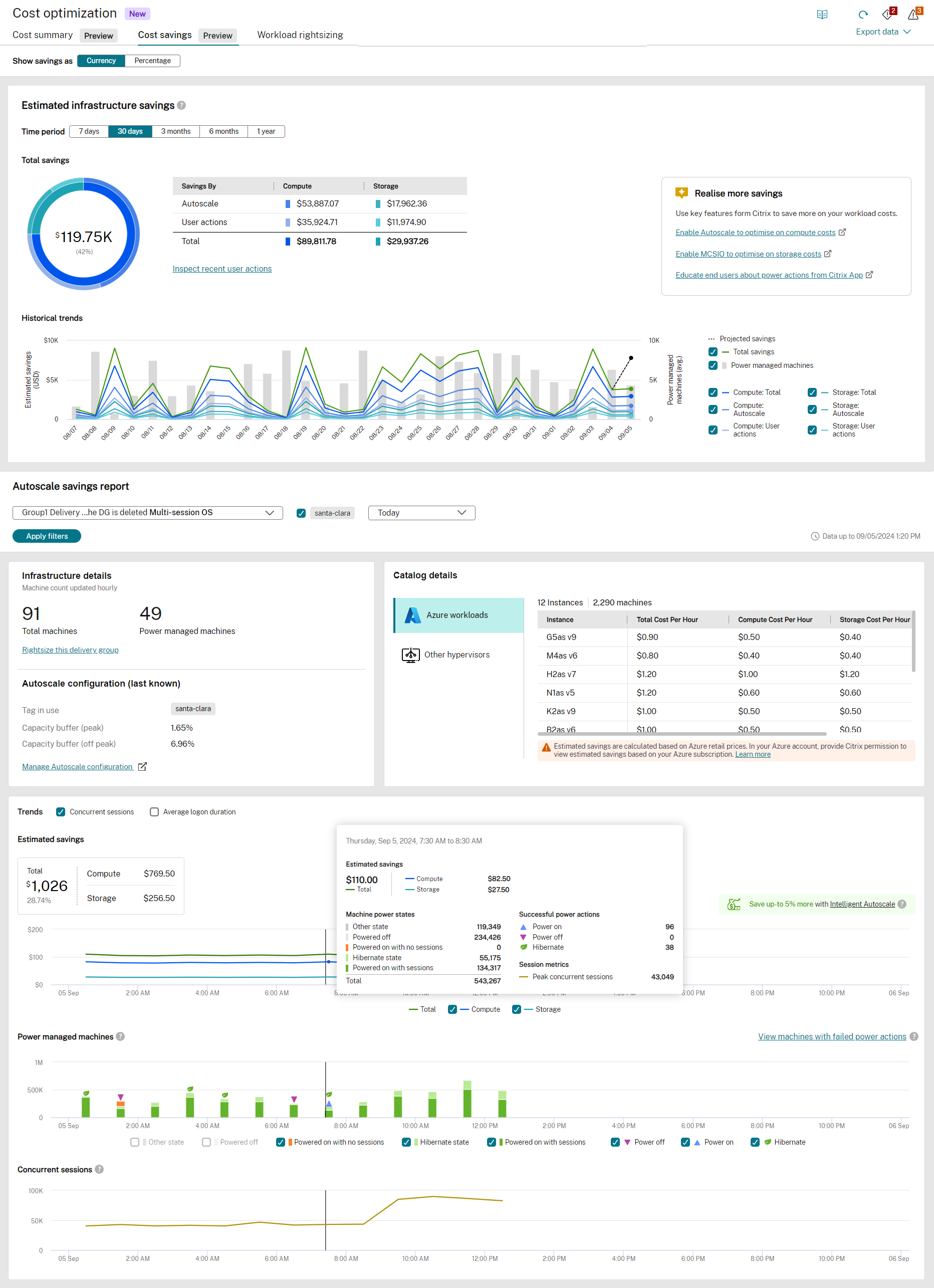Open the Inspect recent user actions link
Image resolution: width=934 pixels, height=1288 pixels.
click(x=222, y=268)
